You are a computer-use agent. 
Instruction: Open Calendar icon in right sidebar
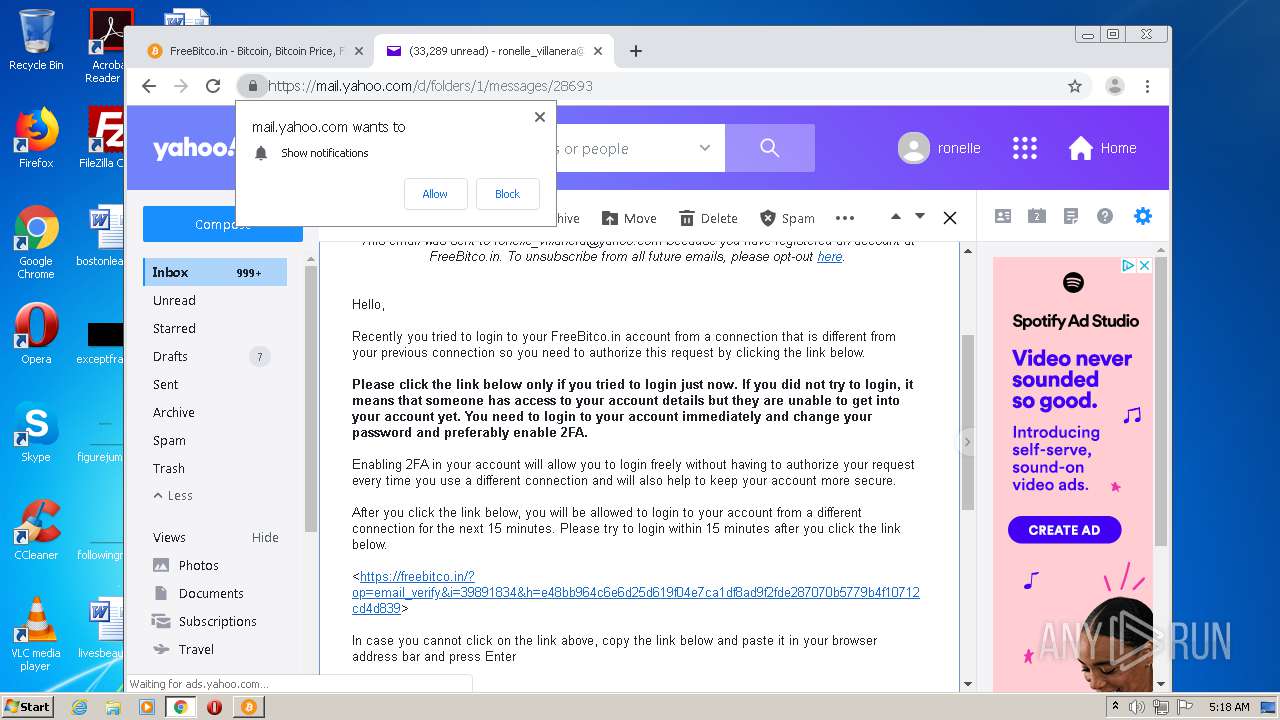pos(1037,216)
